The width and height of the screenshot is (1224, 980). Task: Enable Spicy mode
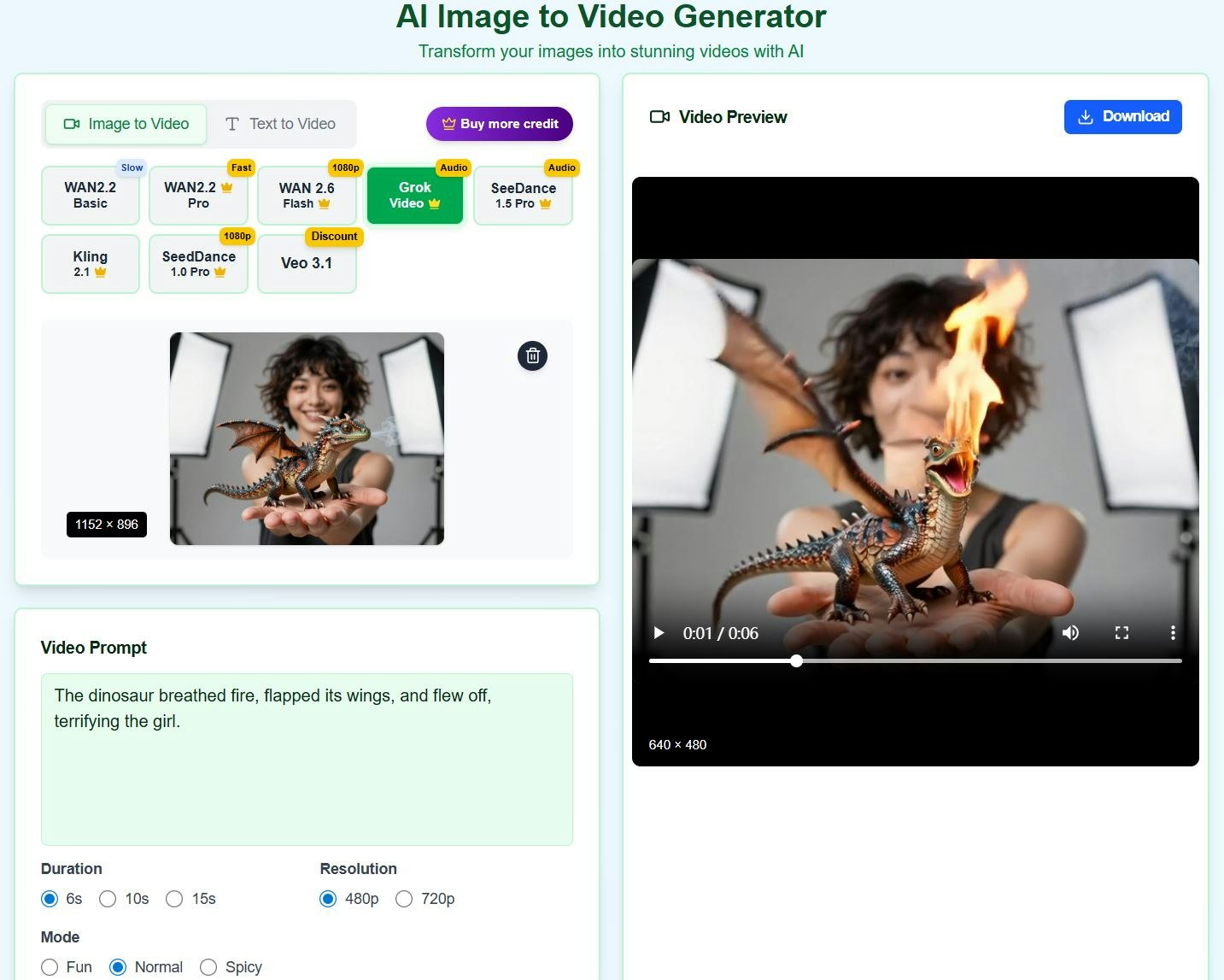pos(208,966)
